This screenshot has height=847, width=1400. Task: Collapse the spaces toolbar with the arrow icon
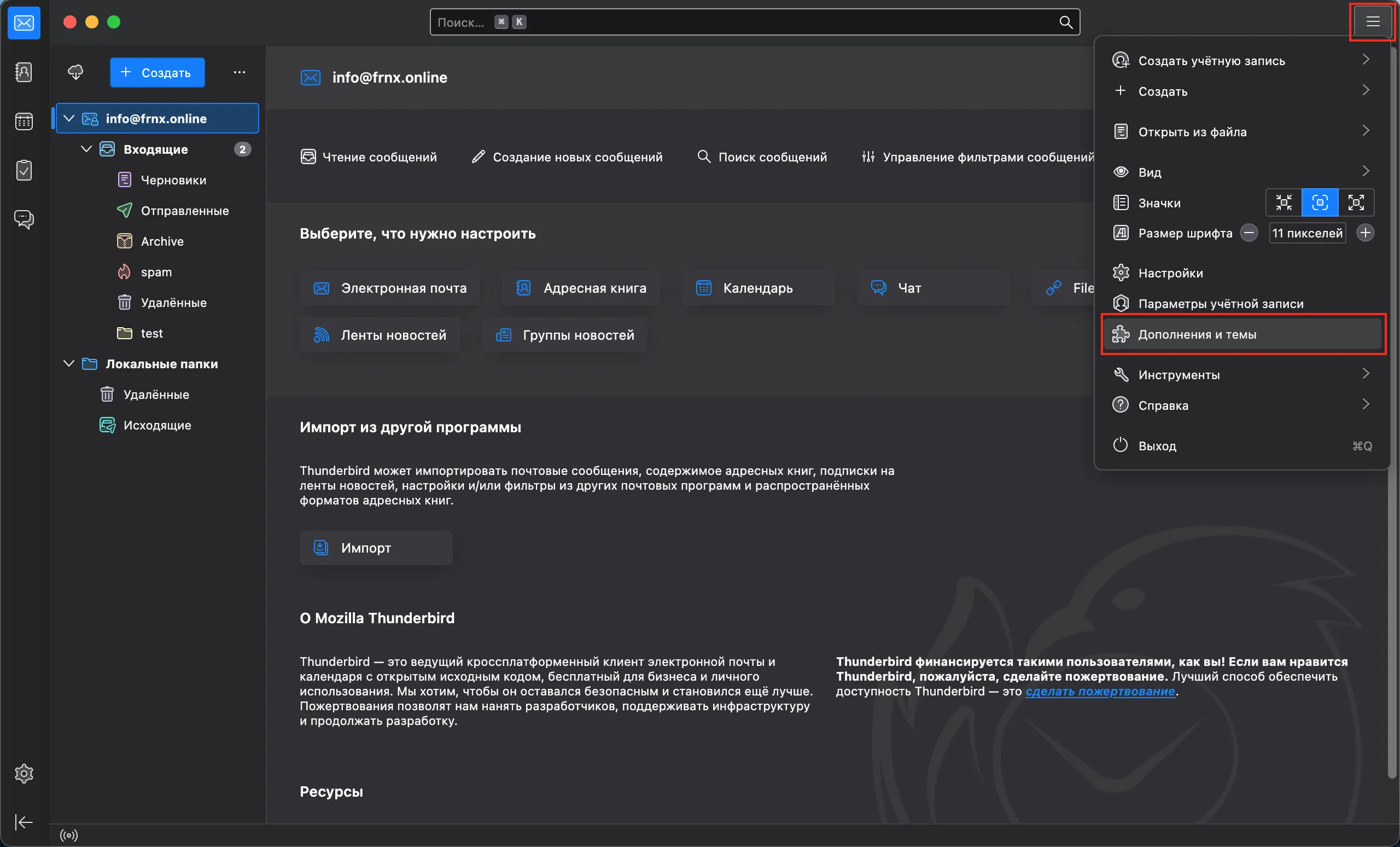pos(24,822)
